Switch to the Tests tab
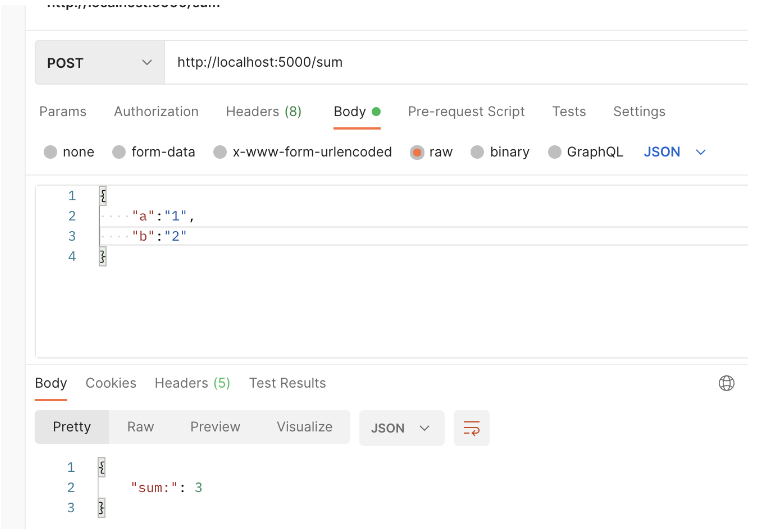757x529 pixels. [x=569, y=111]
